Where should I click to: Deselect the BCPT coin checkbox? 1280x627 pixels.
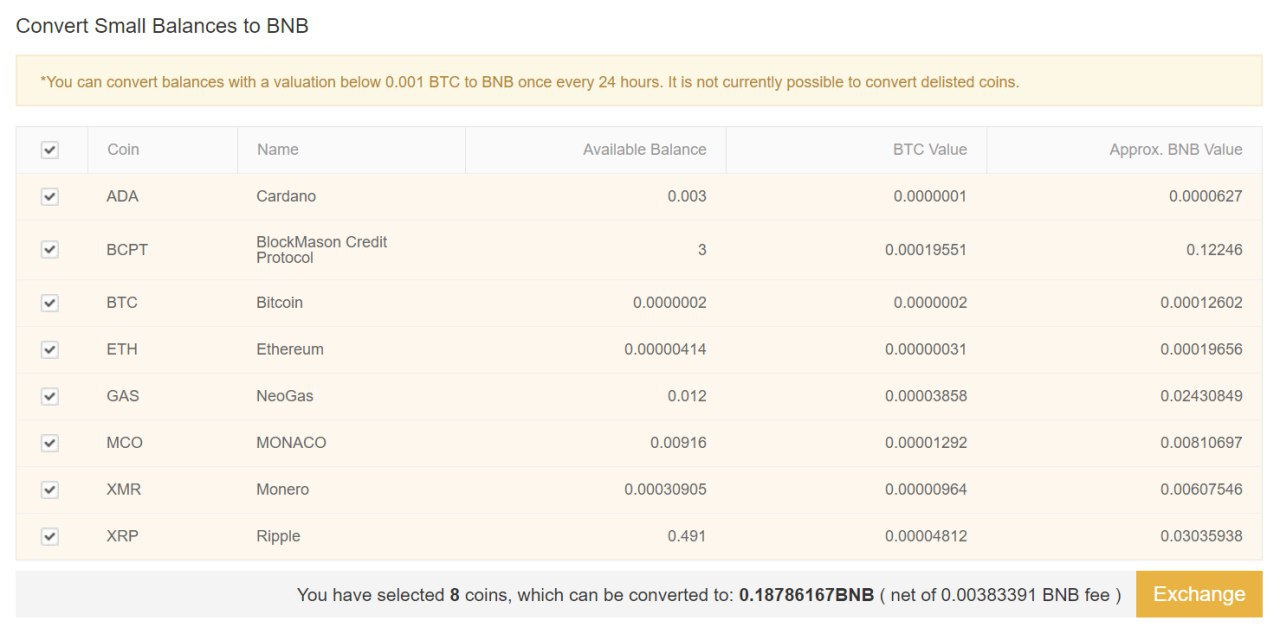pos(50,250)
